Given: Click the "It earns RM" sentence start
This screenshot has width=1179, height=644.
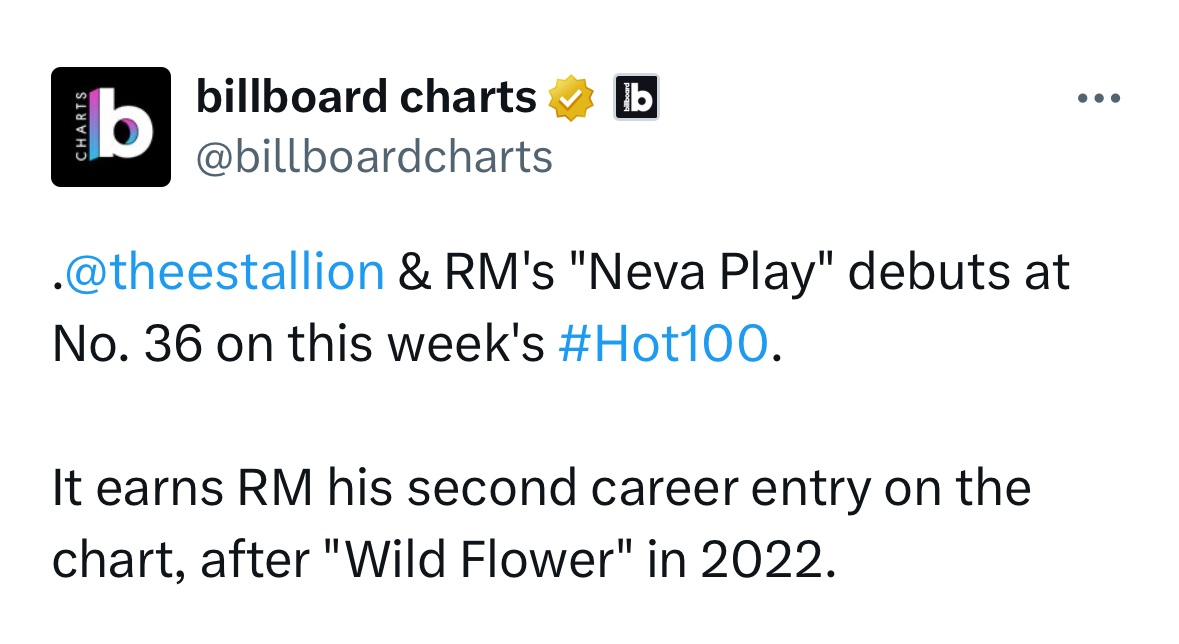Looking at the screenshot, I should pyautogui.click(x=182, y=488).
